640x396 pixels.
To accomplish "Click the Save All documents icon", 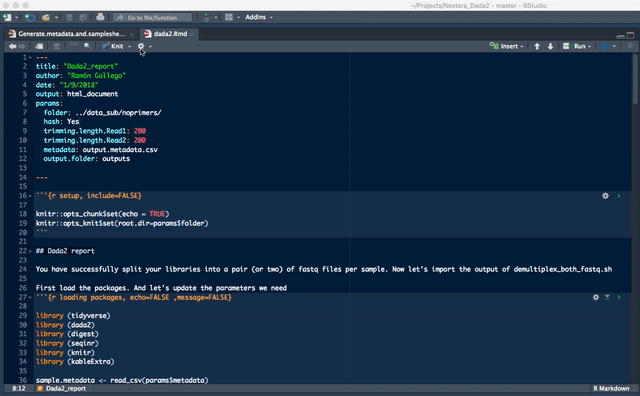I will pyautogui.click(x=83, y=17).
